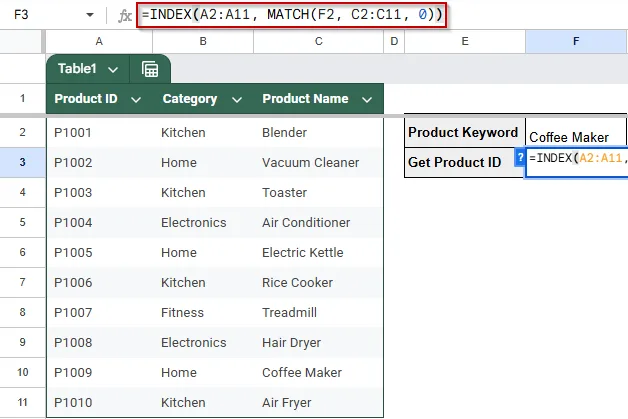628x419 pixels.
Task: Select the Kitchen cell in row 11
Action: pos(203,402)
